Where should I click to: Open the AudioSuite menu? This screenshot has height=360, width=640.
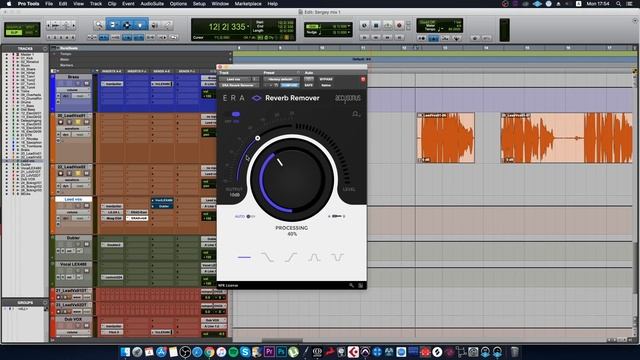coord(152,4)
